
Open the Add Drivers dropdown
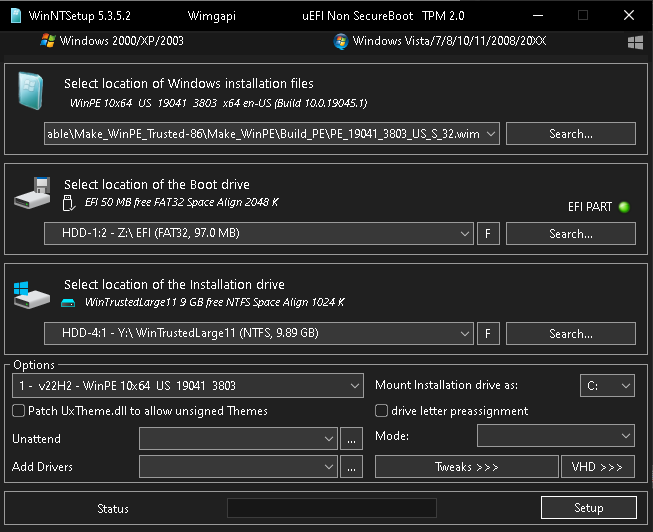(x=238, y=466)
